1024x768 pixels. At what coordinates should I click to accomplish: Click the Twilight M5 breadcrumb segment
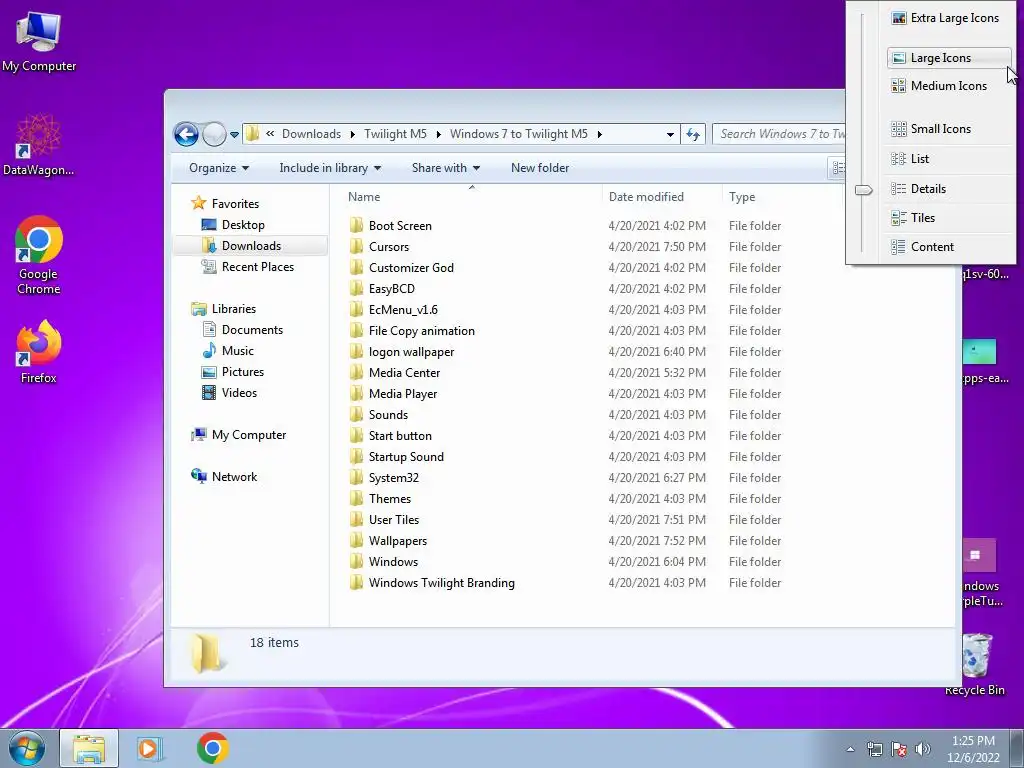click(x=395, y=134)
